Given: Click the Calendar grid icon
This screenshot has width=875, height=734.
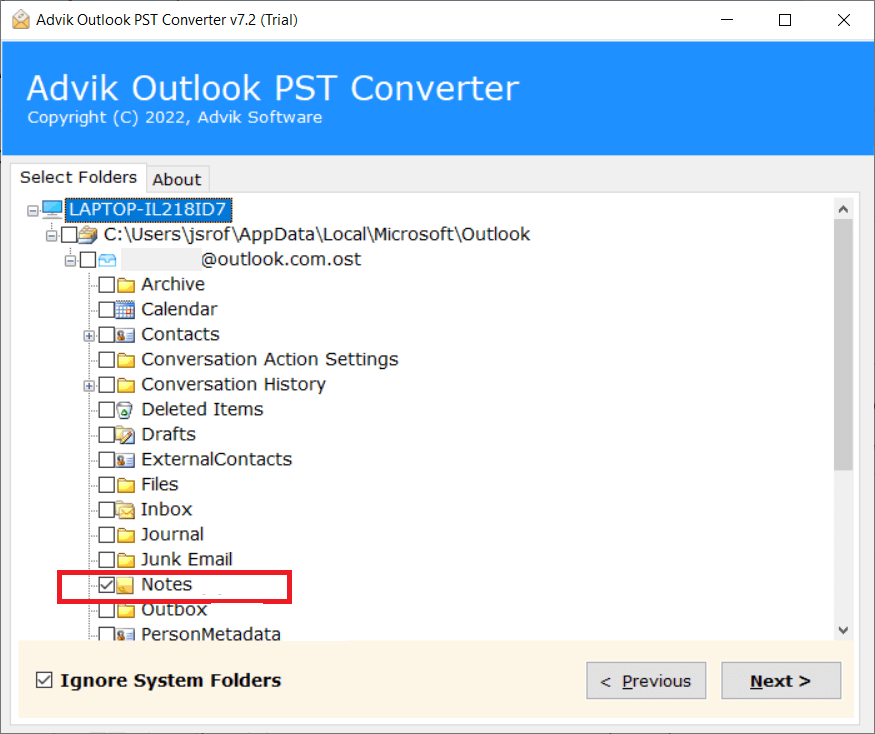Looking at the screenshot, I should [126, 310].
